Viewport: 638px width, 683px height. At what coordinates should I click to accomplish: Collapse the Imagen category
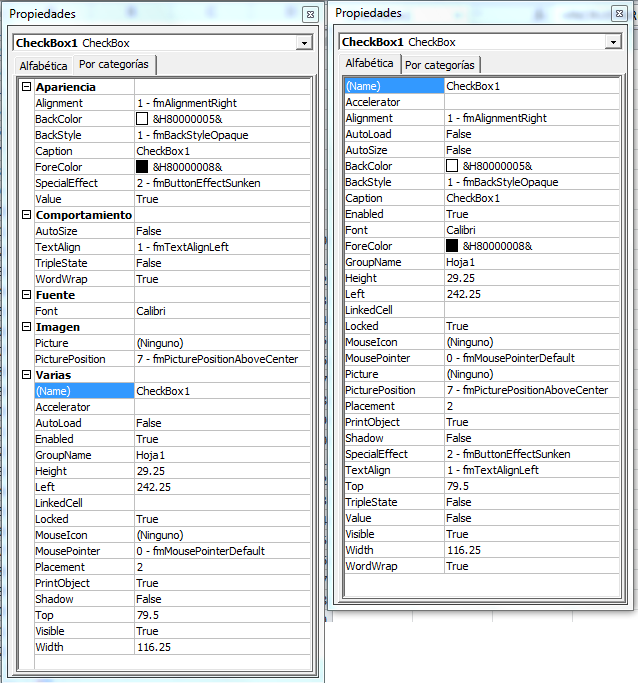coord(27,327)
